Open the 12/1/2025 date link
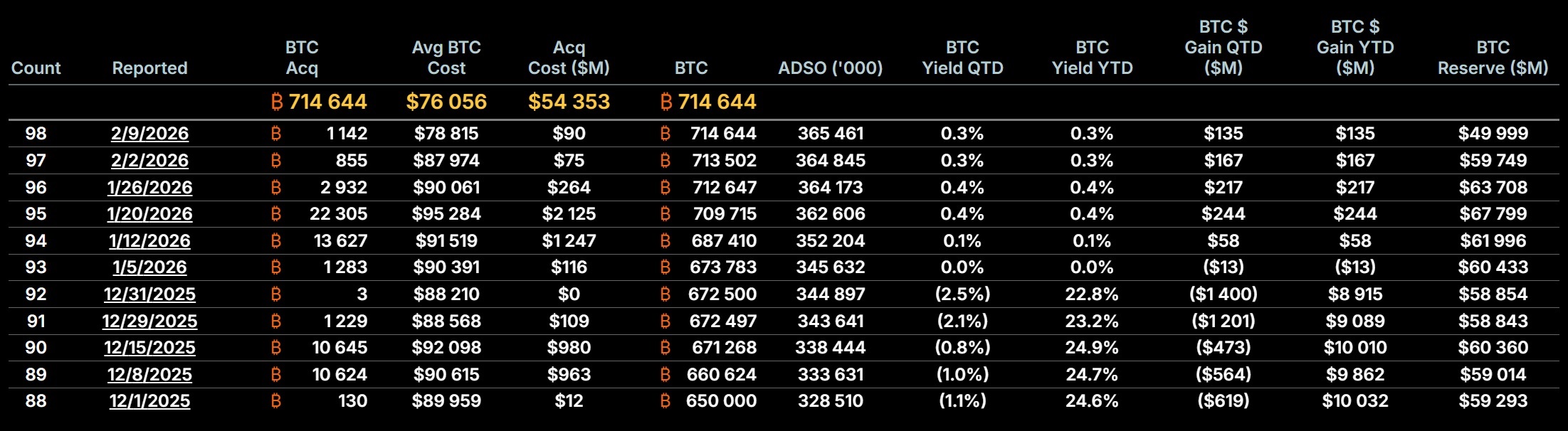This screenshot has width=1568, height=431. click(149, 401)
